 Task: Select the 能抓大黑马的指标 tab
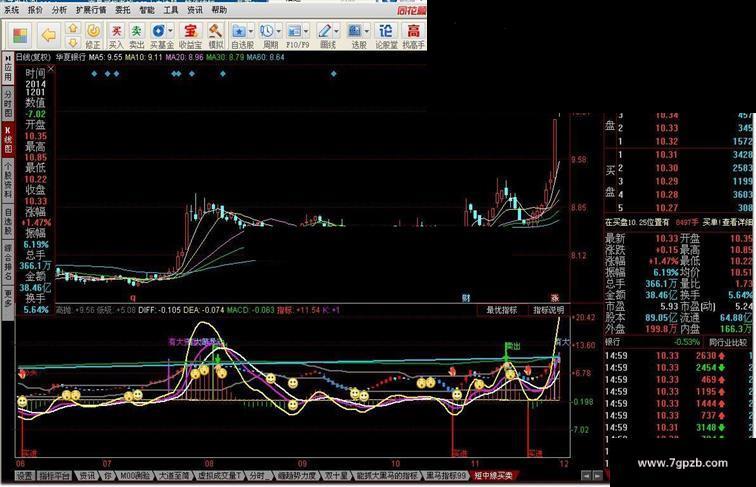(387, 476)
